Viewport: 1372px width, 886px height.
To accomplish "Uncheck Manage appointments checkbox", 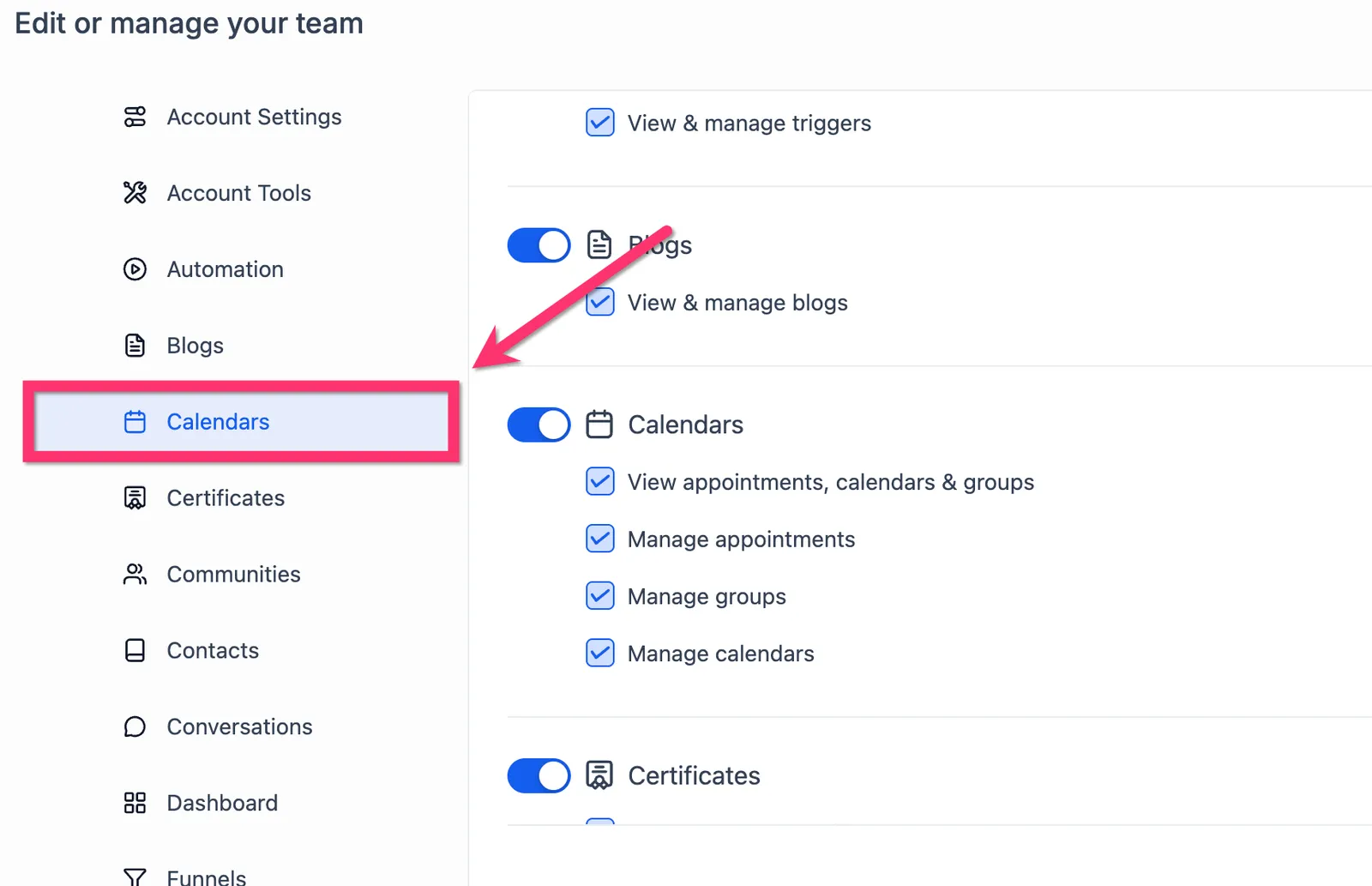I will pyautogui.click(x=600, y=539).
